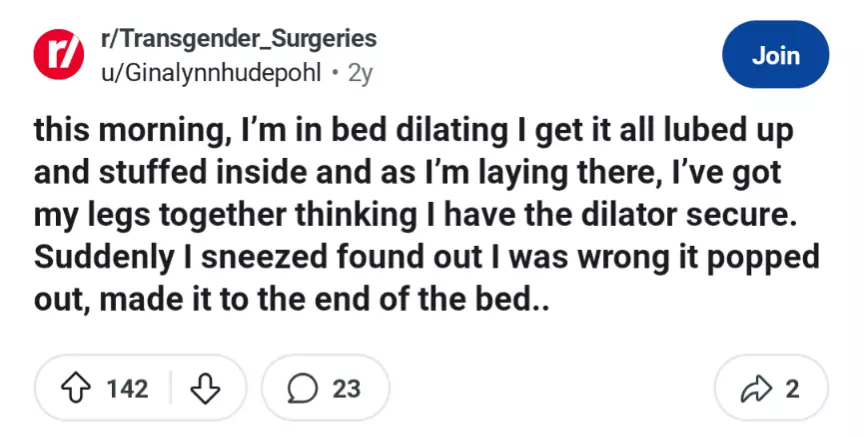Click the subreddit avatar icon
Viewport: 863px width, 437px height.
click(60, 55)
